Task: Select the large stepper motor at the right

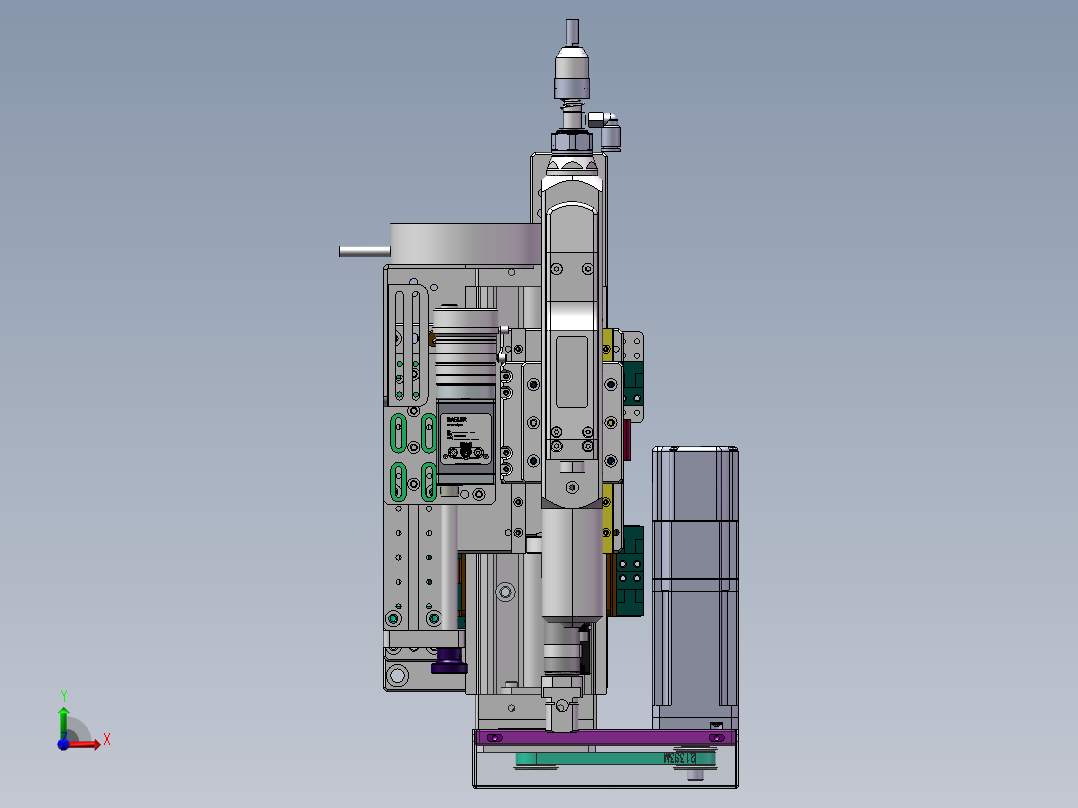Action: click(x=695, y=587)
